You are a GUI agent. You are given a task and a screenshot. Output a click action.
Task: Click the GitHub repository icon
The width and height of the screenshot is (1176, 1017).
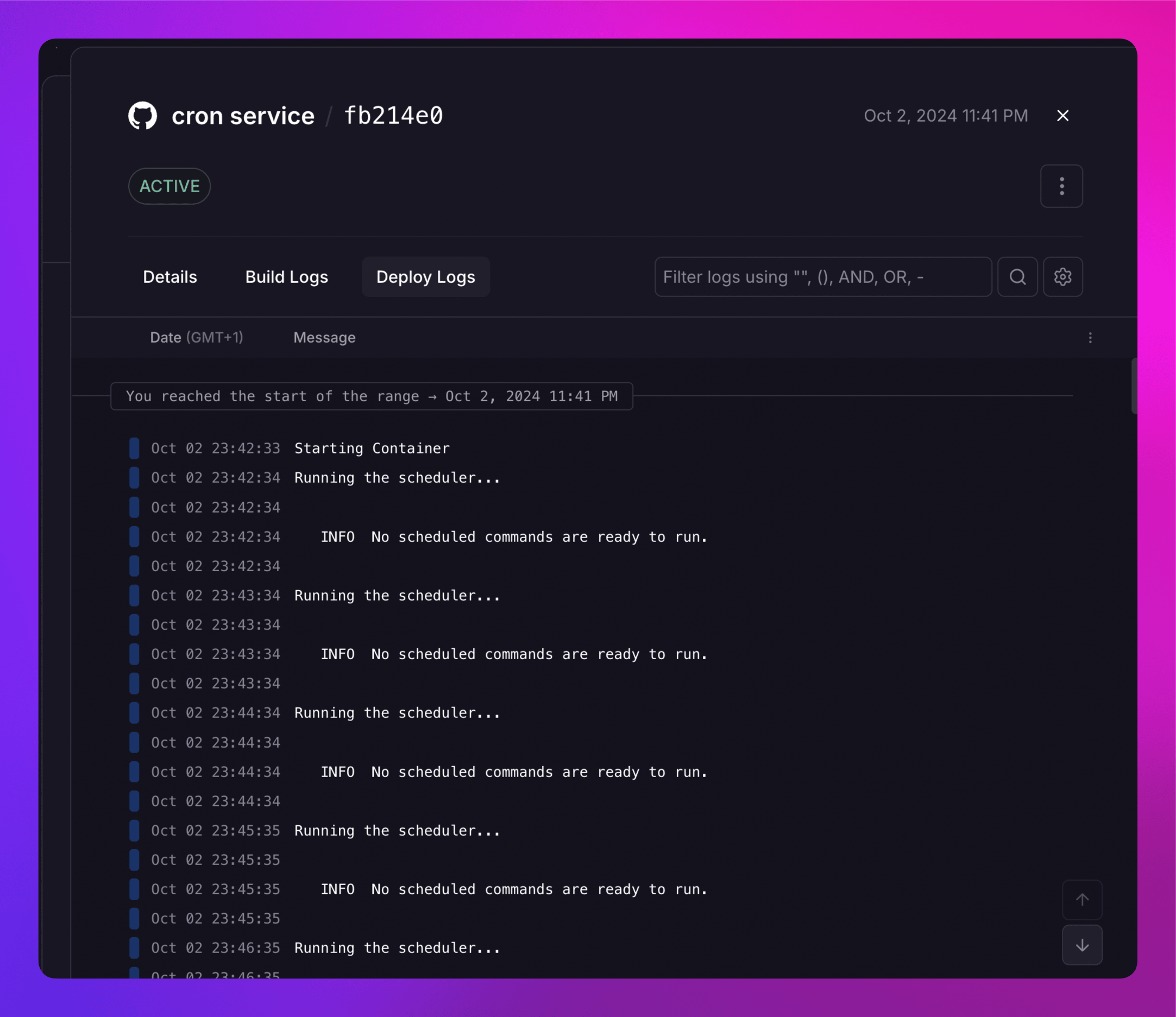coord(142,116)
